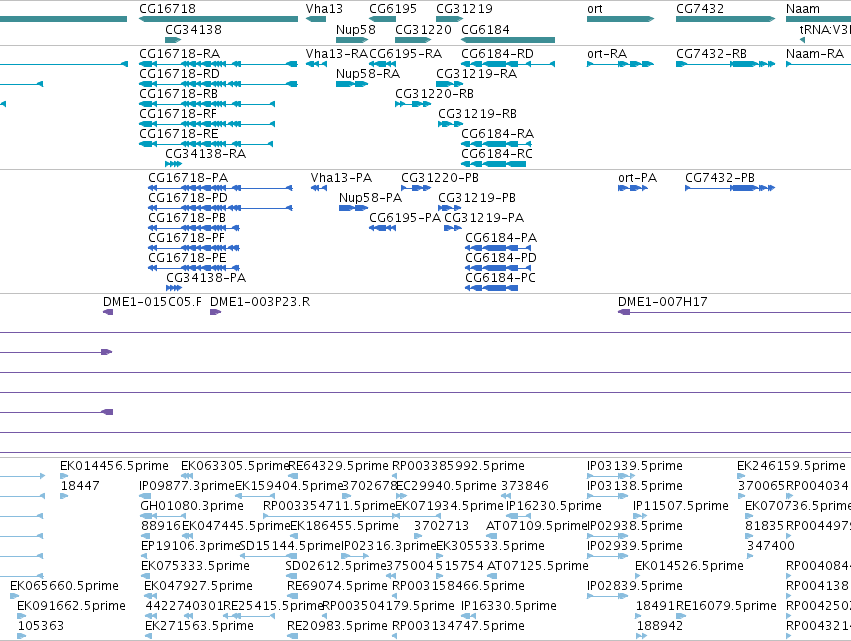
Task: Click transcript CG16718-RE
Action: click(x=179, y=134)
